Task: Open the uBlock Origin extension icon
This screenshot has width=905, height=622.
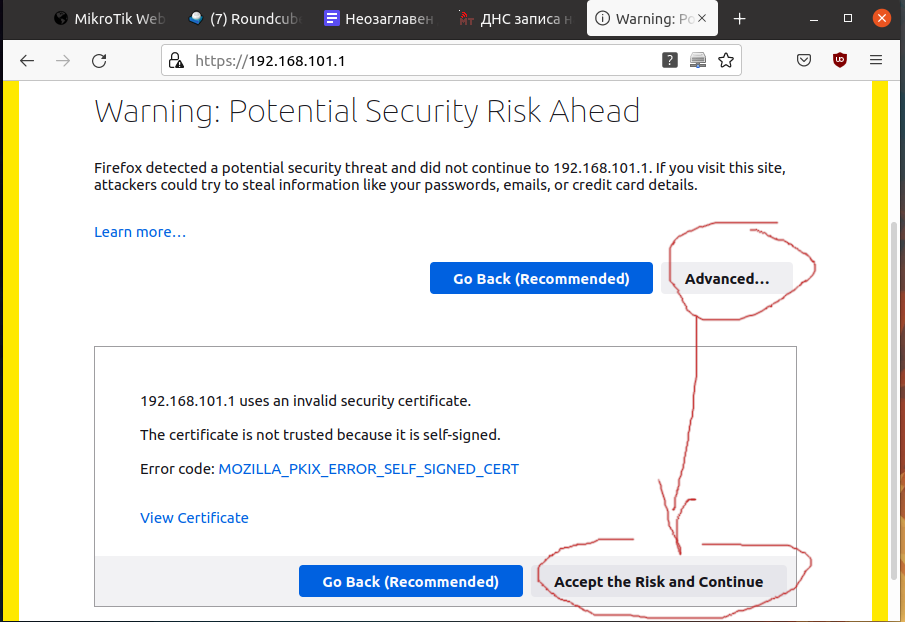Action: coord(840,61)
